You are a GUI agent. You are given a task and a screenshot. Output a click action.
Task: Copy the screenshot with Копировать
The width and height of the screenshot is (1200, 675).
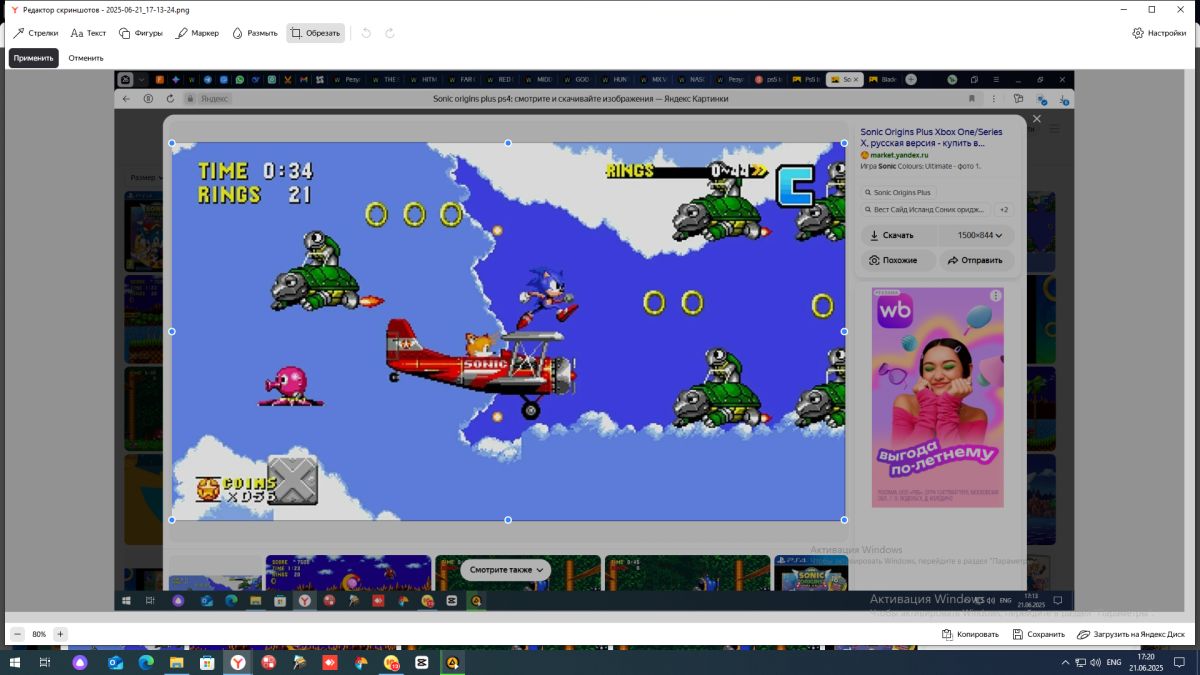tap(970, 634)
